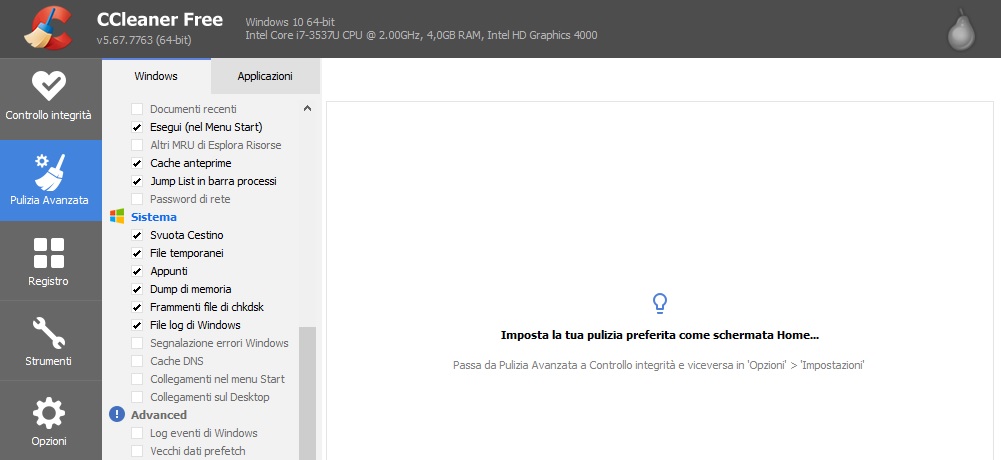Collapse the Sistema section header

pyautogui.click(x=153, y=217)
